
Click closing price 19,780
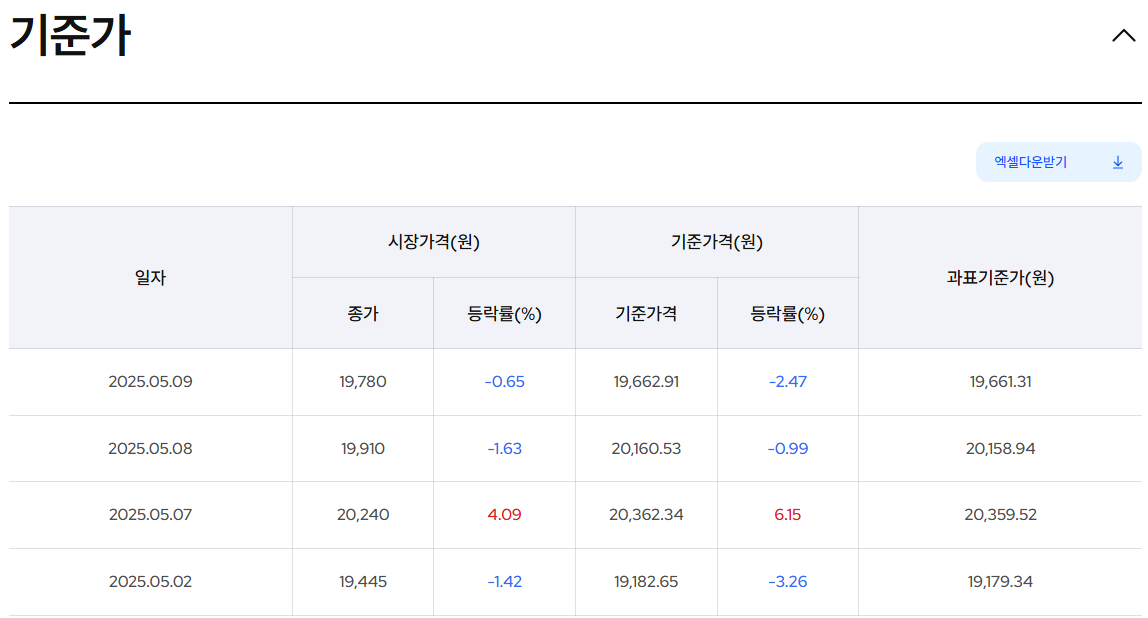tap(362, 381)
